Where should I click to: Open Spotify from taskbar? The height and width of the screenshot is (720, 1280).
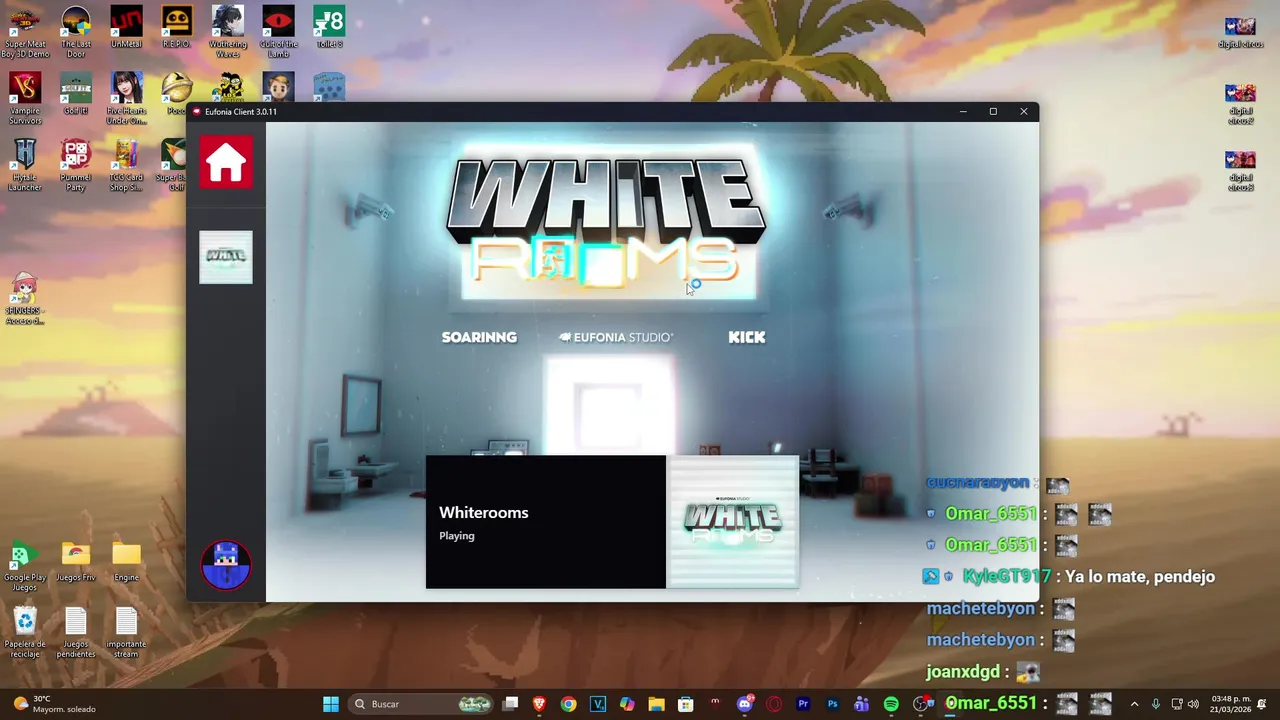click(891, 704)
